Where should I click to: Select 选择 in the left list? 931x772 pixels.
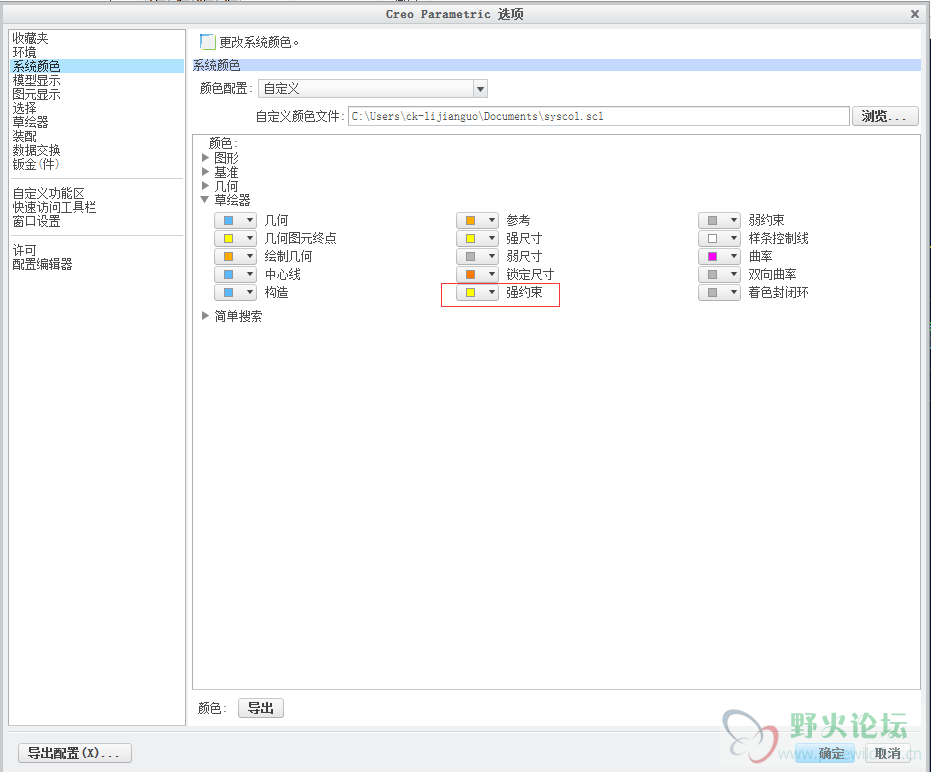click(24, 108)
